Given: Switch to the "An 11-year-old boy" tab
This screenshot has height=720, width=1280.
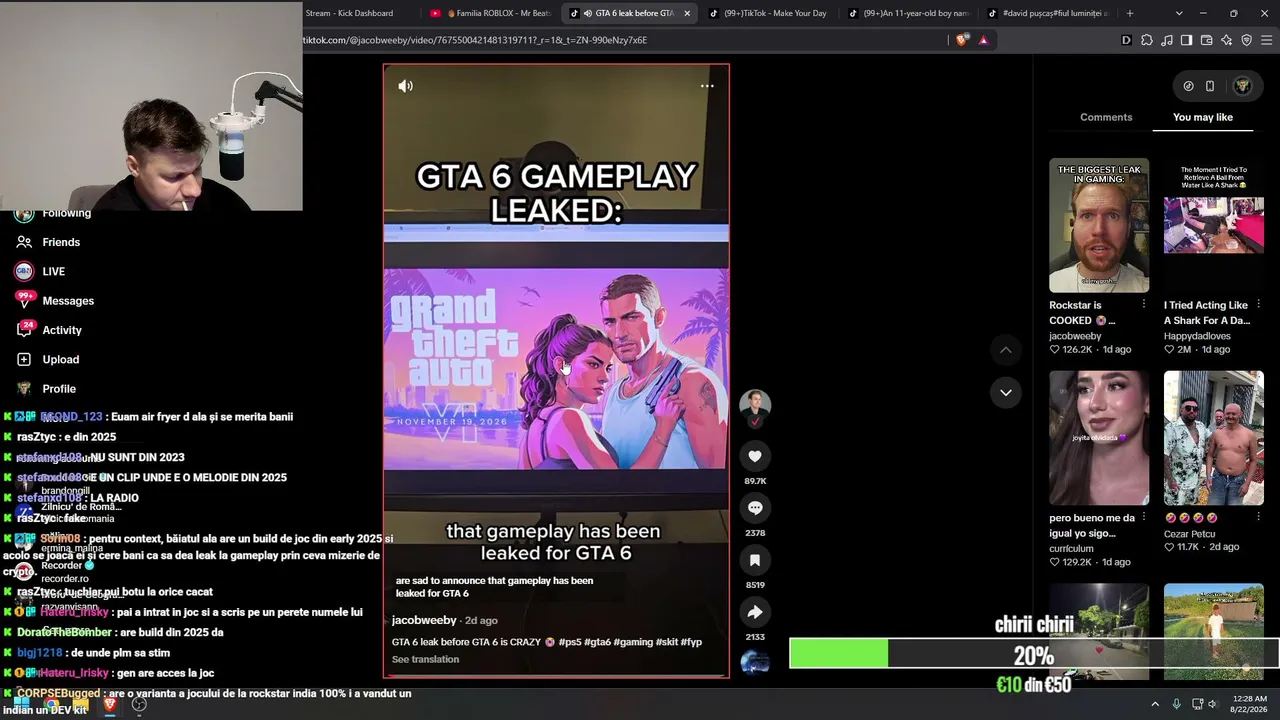Looking at the screenshot, I should (x=908, y=13).
